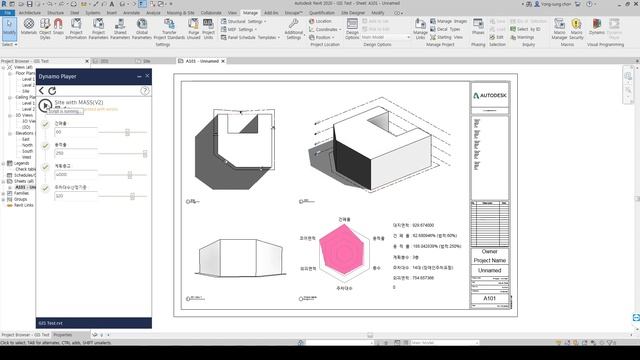The height and width of the screenshot is (360, 640).
Task: Open the Phases dialog
Action: (478, 26)
